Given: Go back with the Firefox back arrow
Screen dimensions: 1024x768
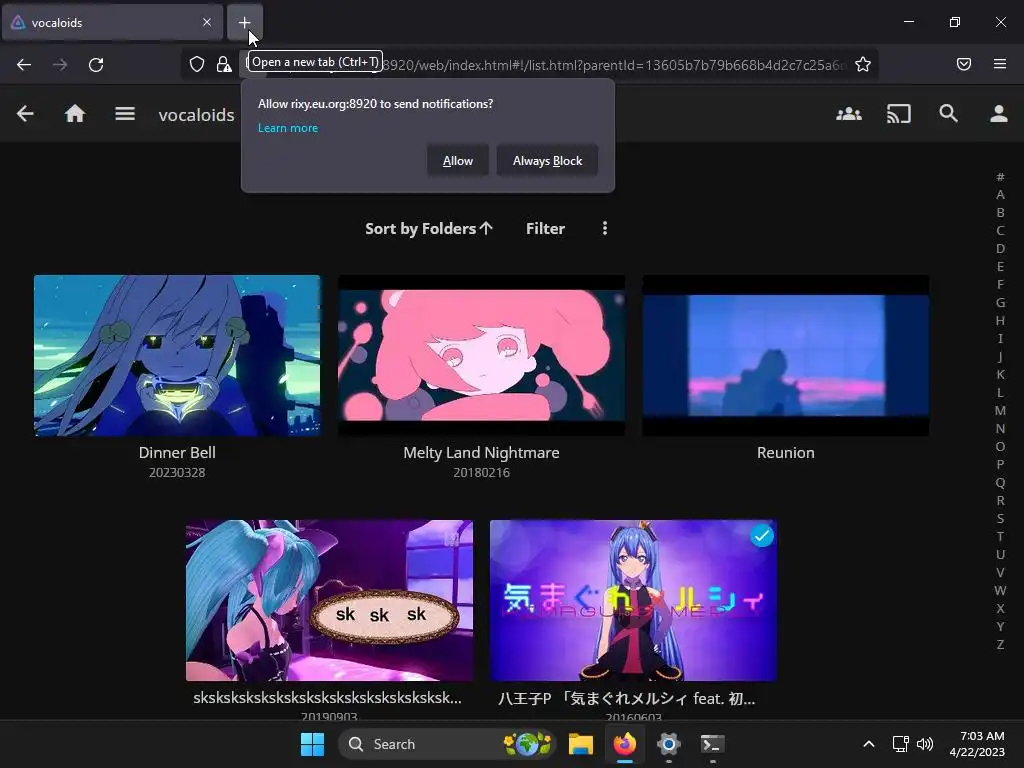Looking at the screenshot, I should pos(24,65).
